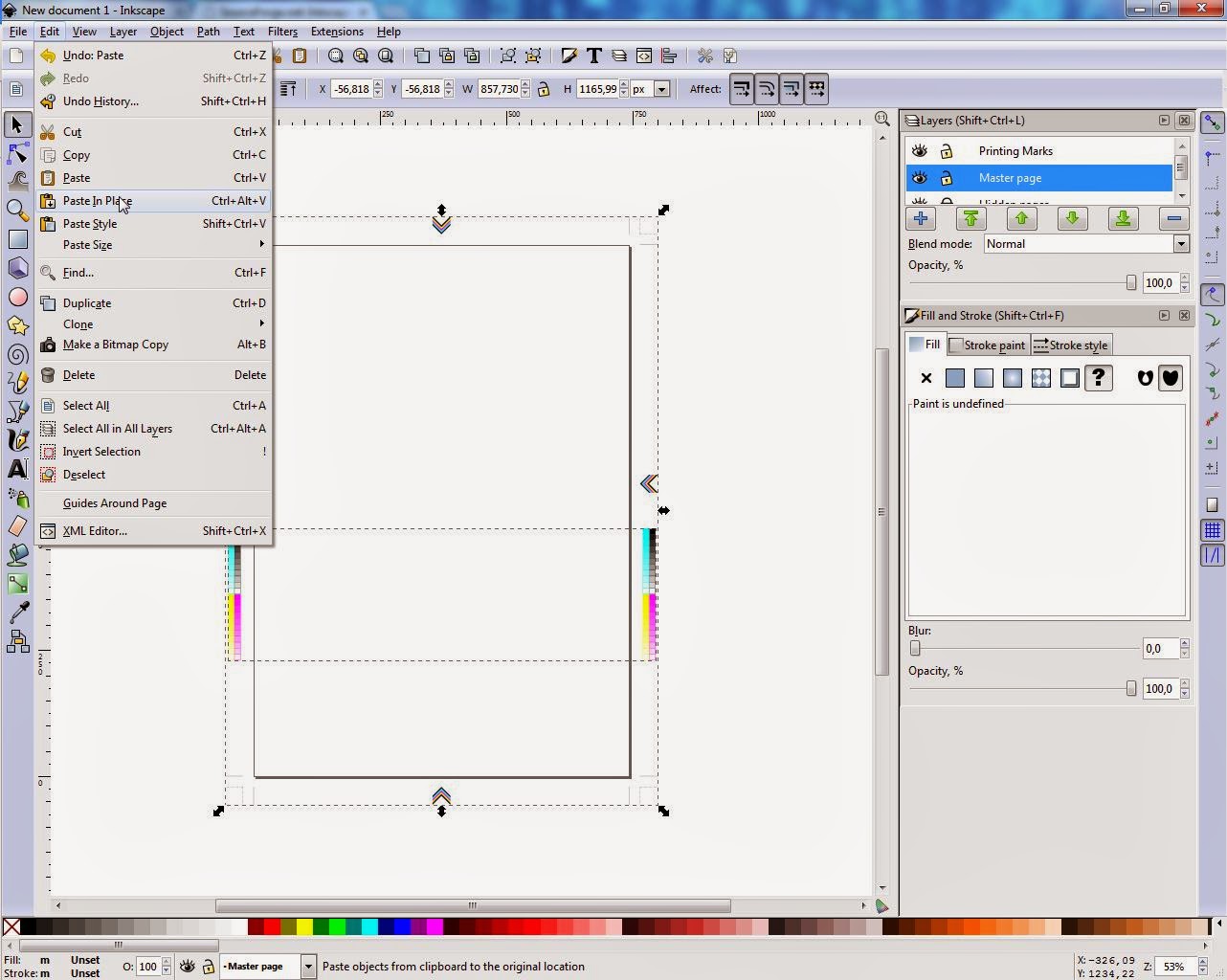
Task: Lock the Master page layer
Action: click(x=947, y=178)
